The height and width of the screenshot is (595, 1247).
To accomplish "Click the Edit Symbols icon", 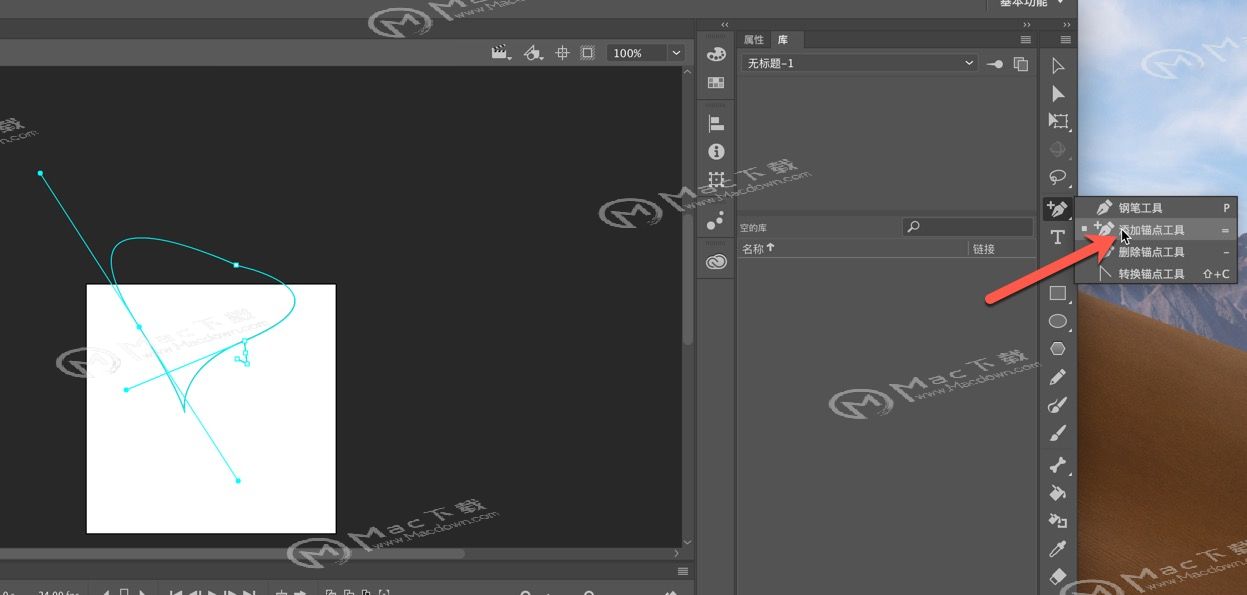I will click(534, 53).
